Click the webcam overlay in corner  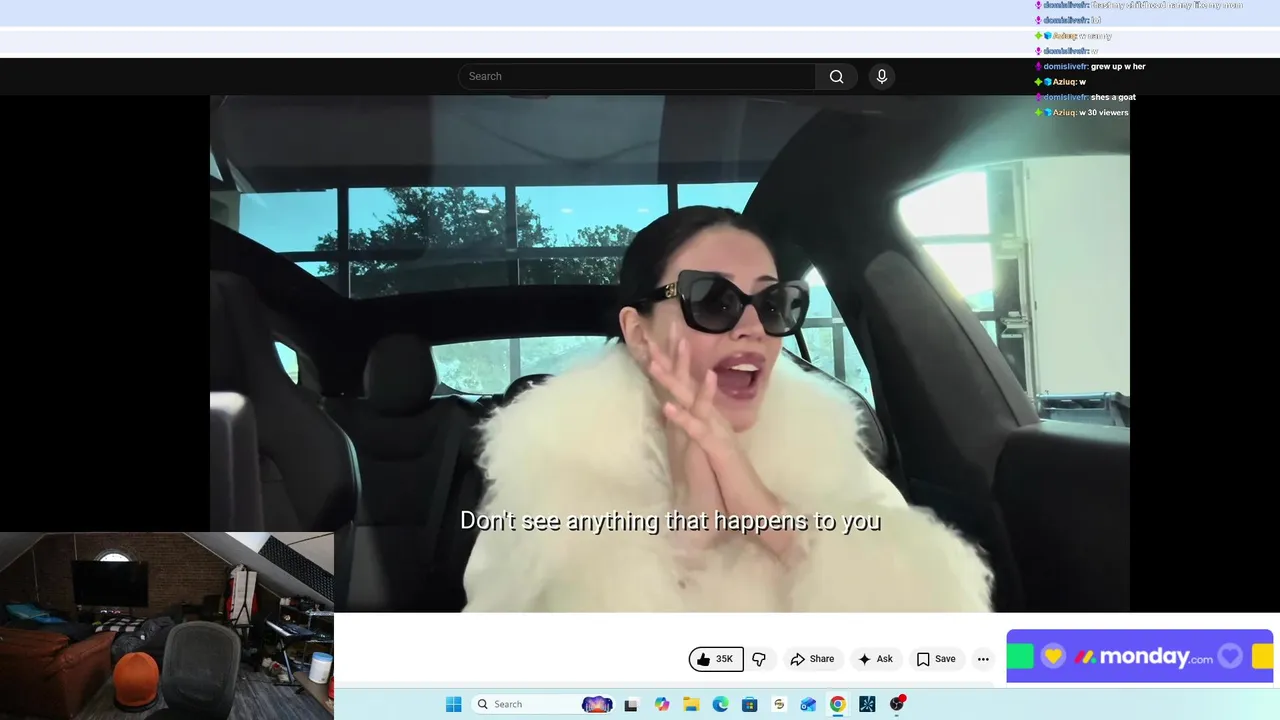(167, 626)
